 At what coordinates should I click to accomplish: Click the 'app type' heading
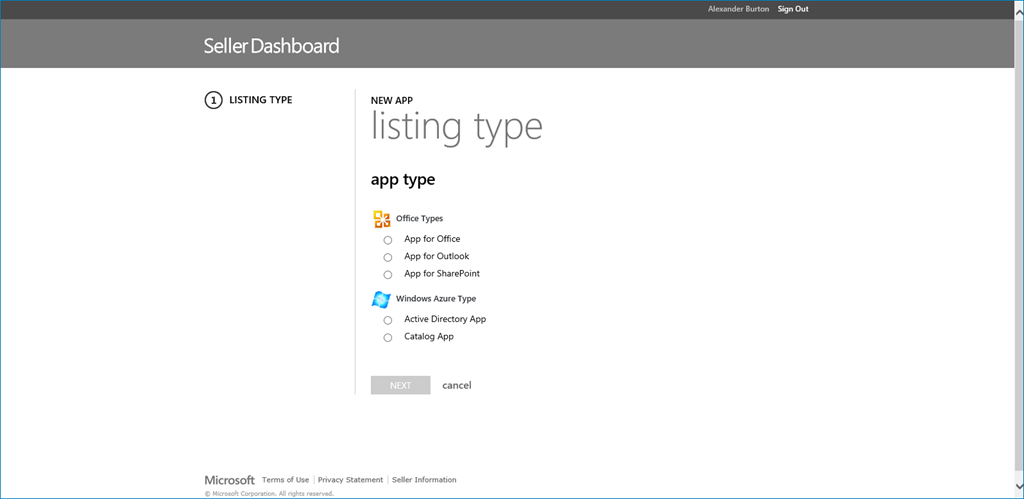click(x=403, y=180)
